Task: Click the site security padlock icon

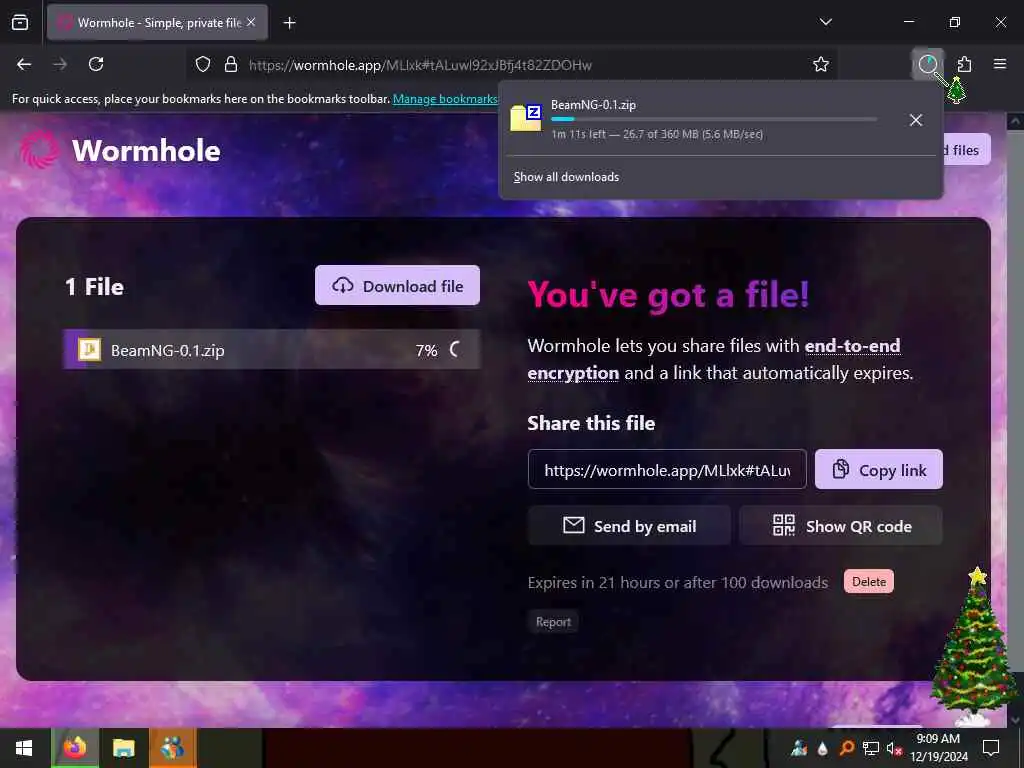Action: [231, 65]
